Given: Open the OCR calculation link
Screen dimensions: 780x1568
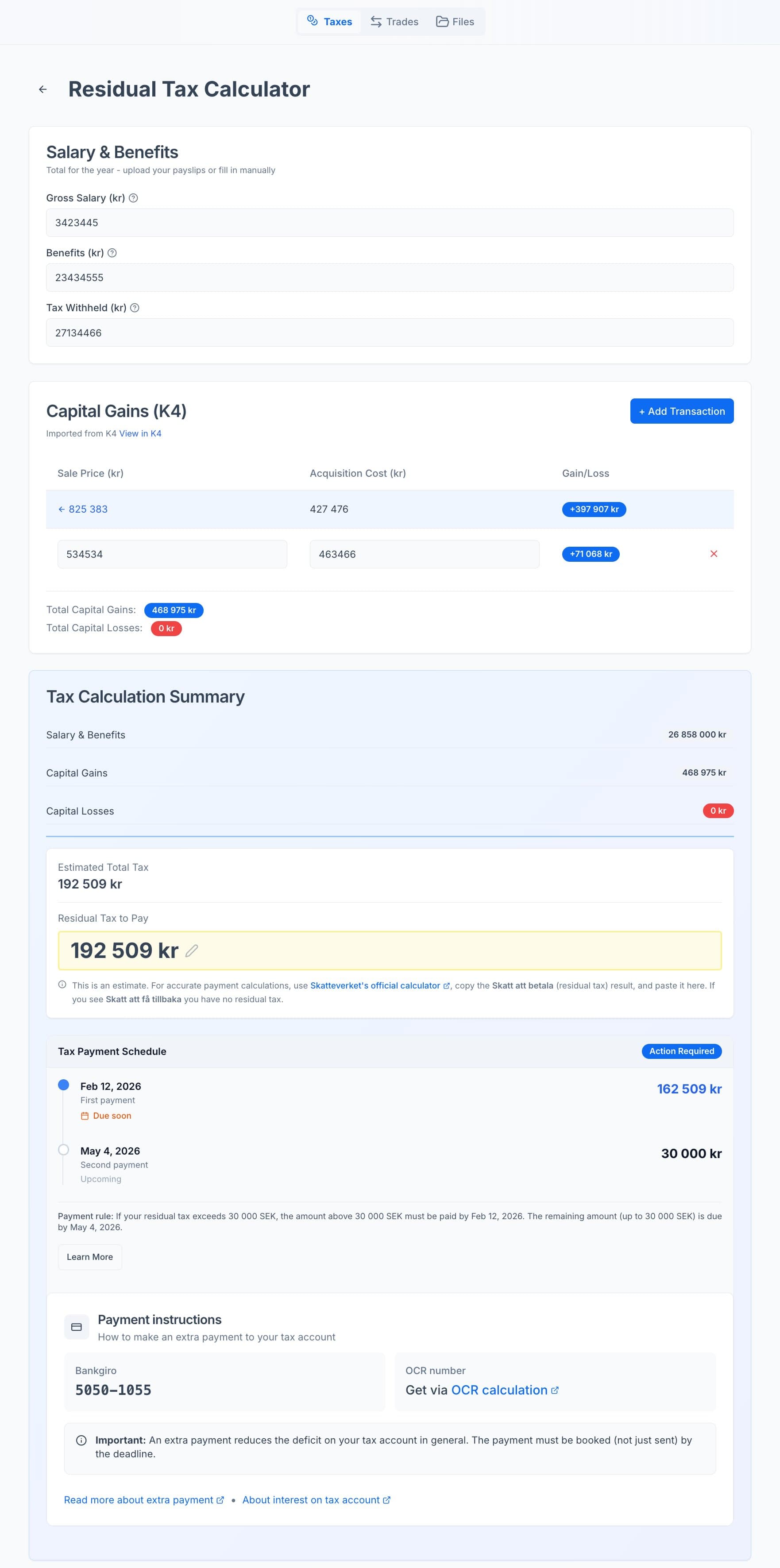Looking at the screenshot, I should pyautogui.click(x=505, y=1390).
